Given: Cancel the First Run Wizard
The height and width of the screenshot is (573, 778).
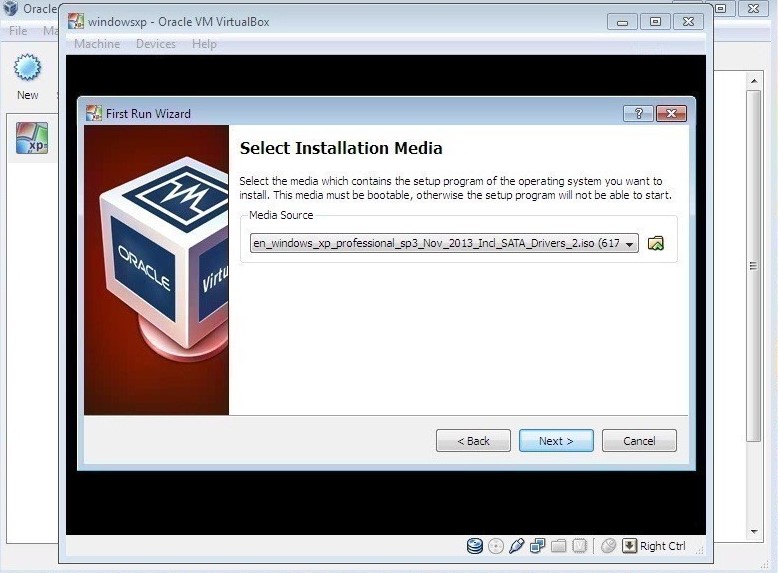Looking at the screenshot, I should click(x=639, y=441).
